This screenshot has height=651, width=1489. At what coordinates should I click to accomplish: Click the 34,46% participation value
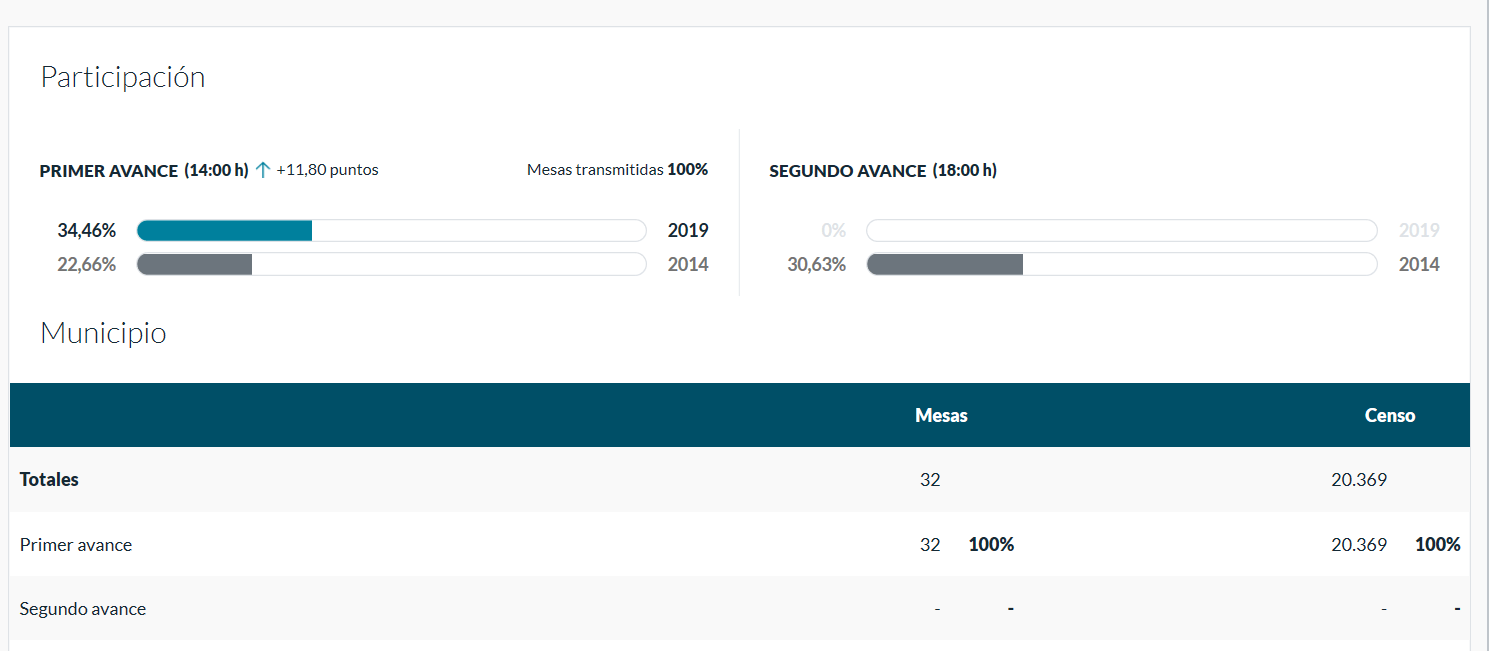(x=87, y=231)
